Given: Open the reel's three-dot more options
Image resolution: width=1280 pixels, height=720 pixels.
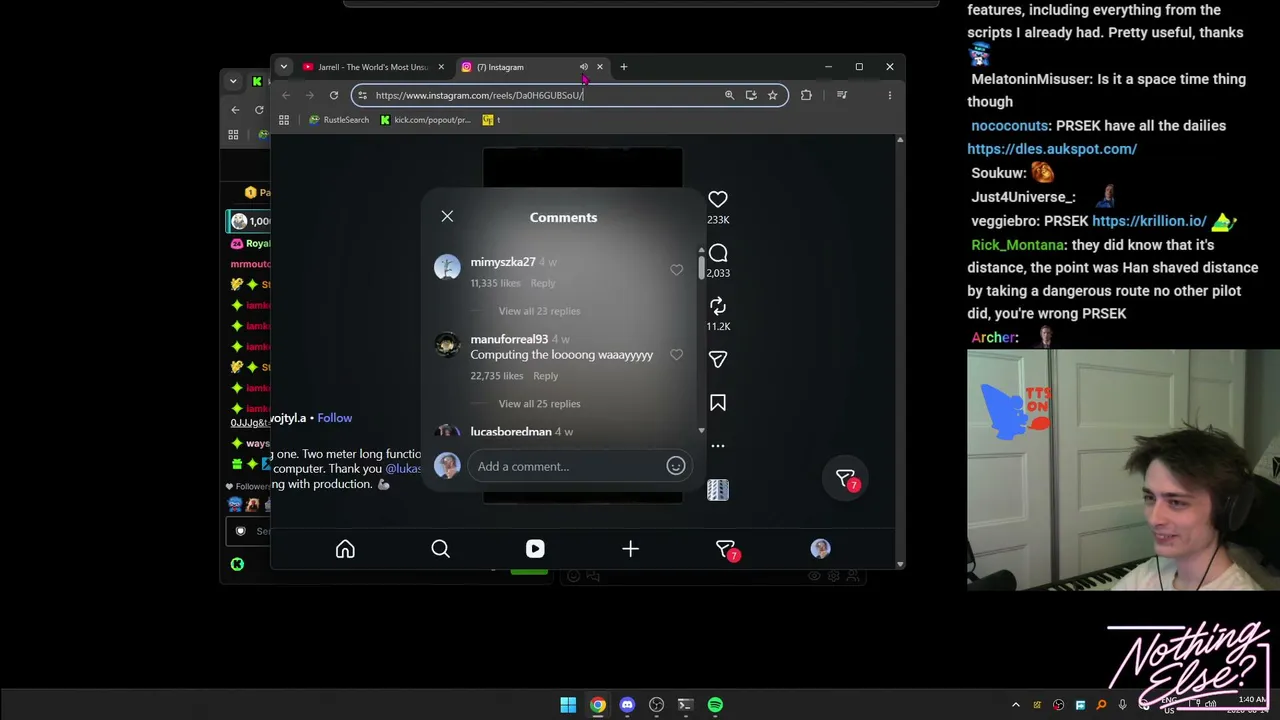Looking at the screenshot, I should tap(718, 446).
